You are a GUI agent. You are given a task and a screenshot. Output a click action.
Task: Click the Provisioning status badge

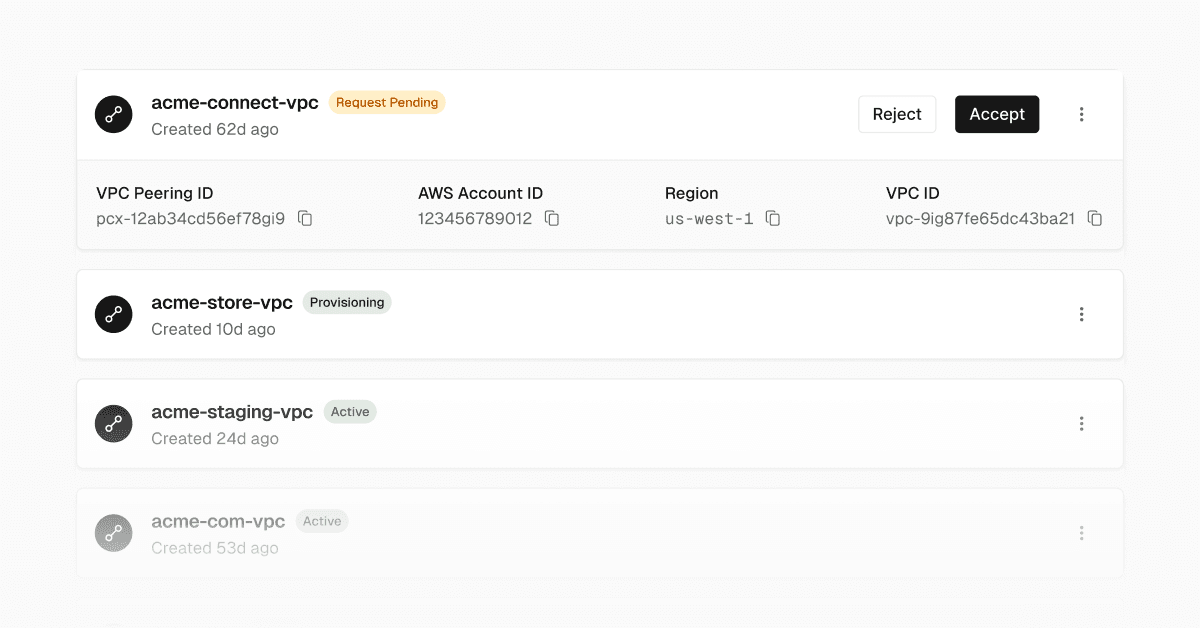pos(347,302)
